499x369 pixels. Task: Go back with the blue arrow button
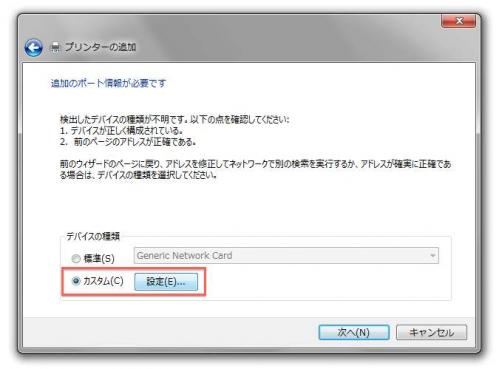pyautogui.click(x=33, y=48)
